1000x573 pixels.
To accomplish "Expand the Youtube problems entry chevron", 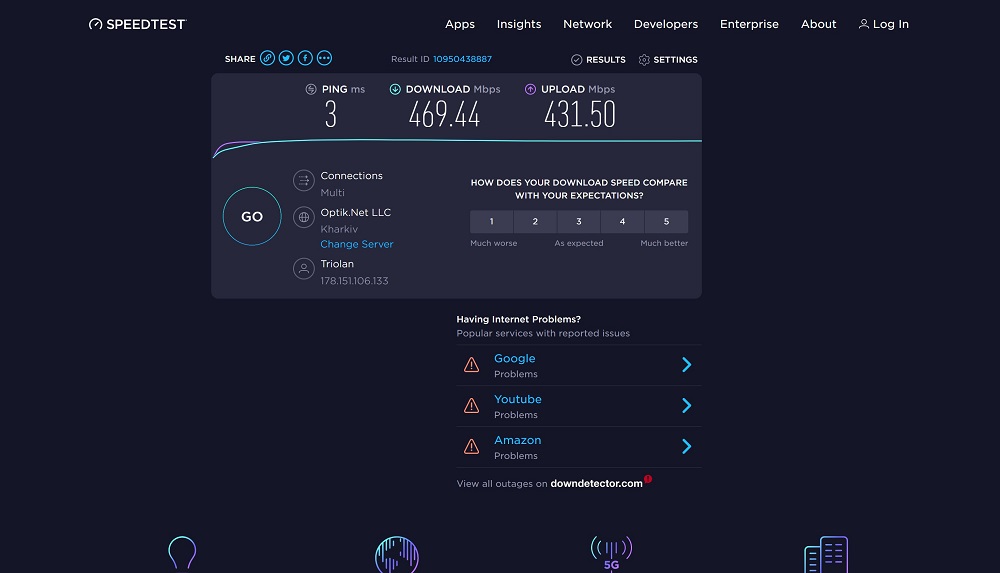I will (x=687, y=405).
